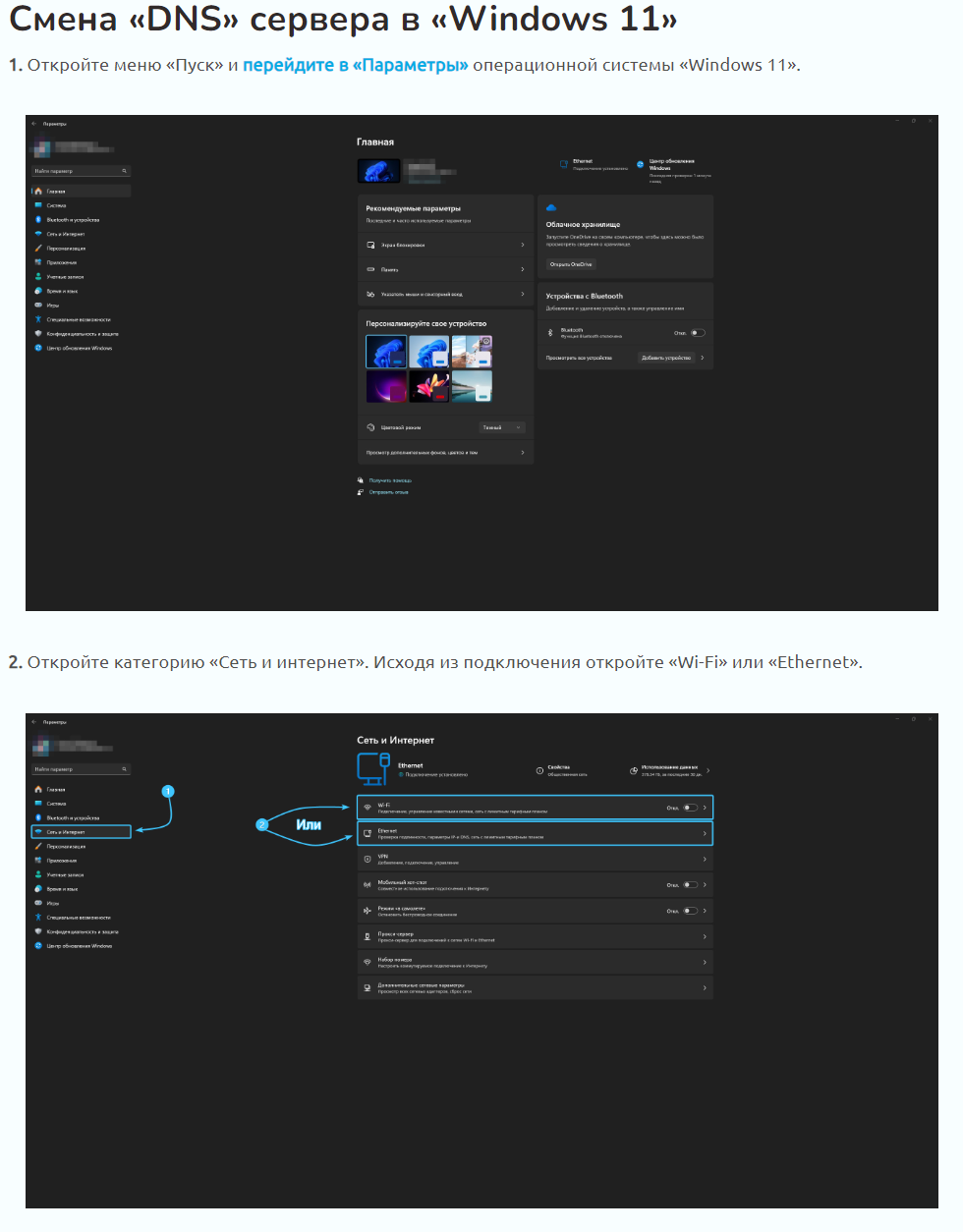Click the back arrow in the Главная settings window
Screen dimensions: 963x1232
tap(33, 124)
